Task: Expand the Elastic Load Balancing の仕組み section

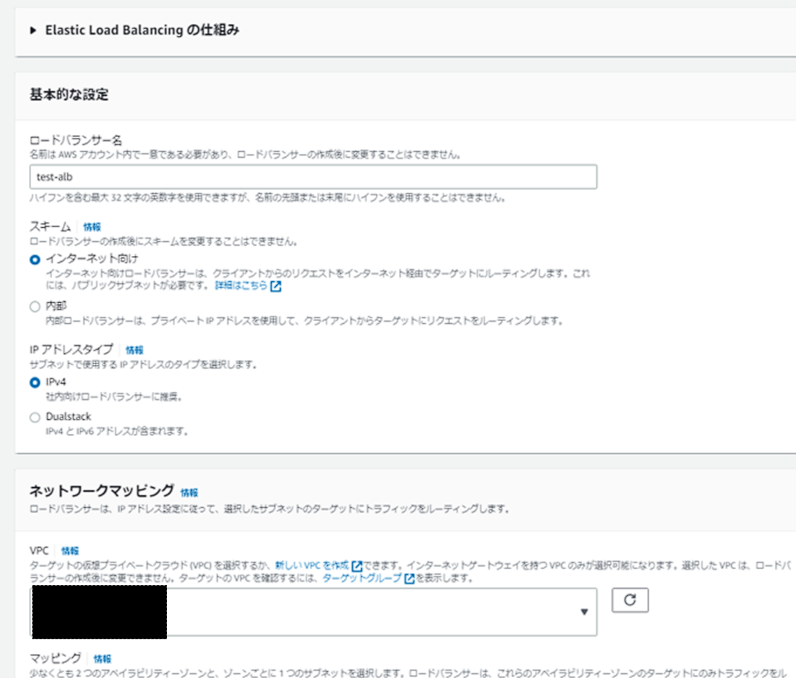Action: coord(33,30)
